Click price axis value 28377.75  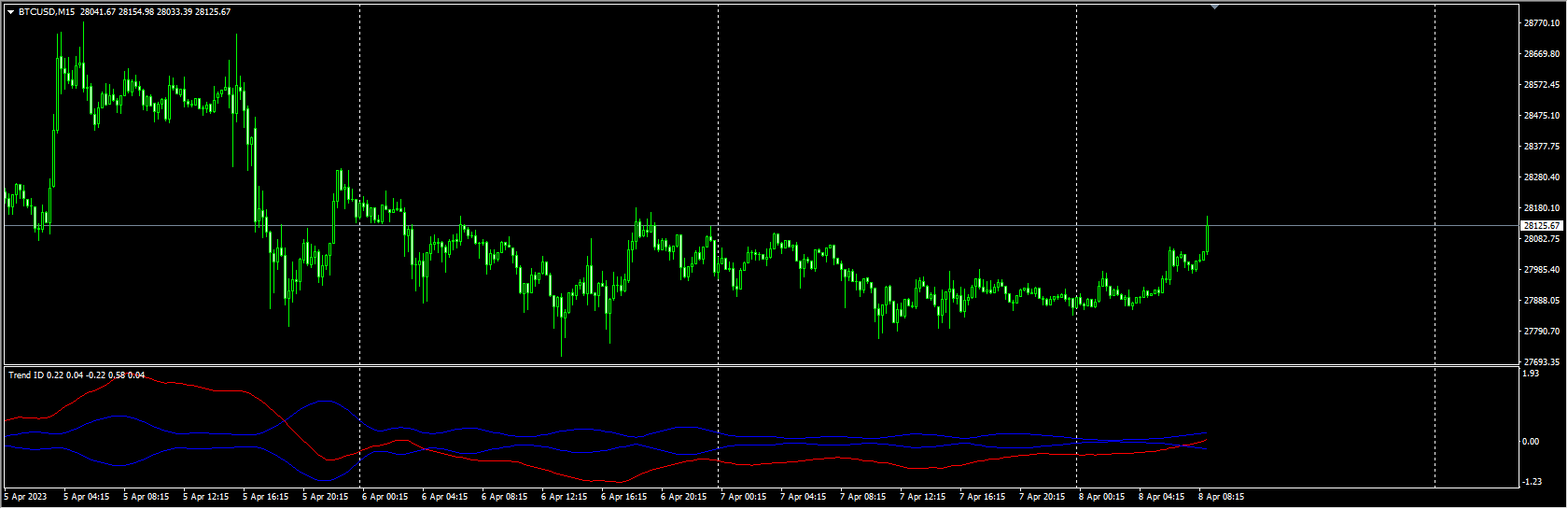pos(1541,147)
